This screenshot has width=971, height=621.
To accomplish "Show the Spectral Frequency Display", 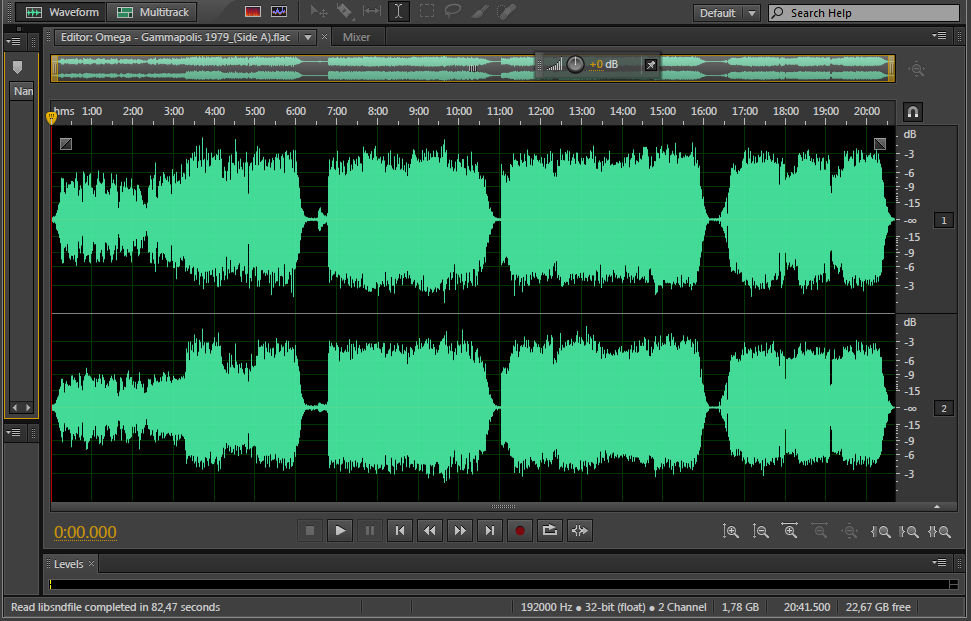I will (253, 12).
